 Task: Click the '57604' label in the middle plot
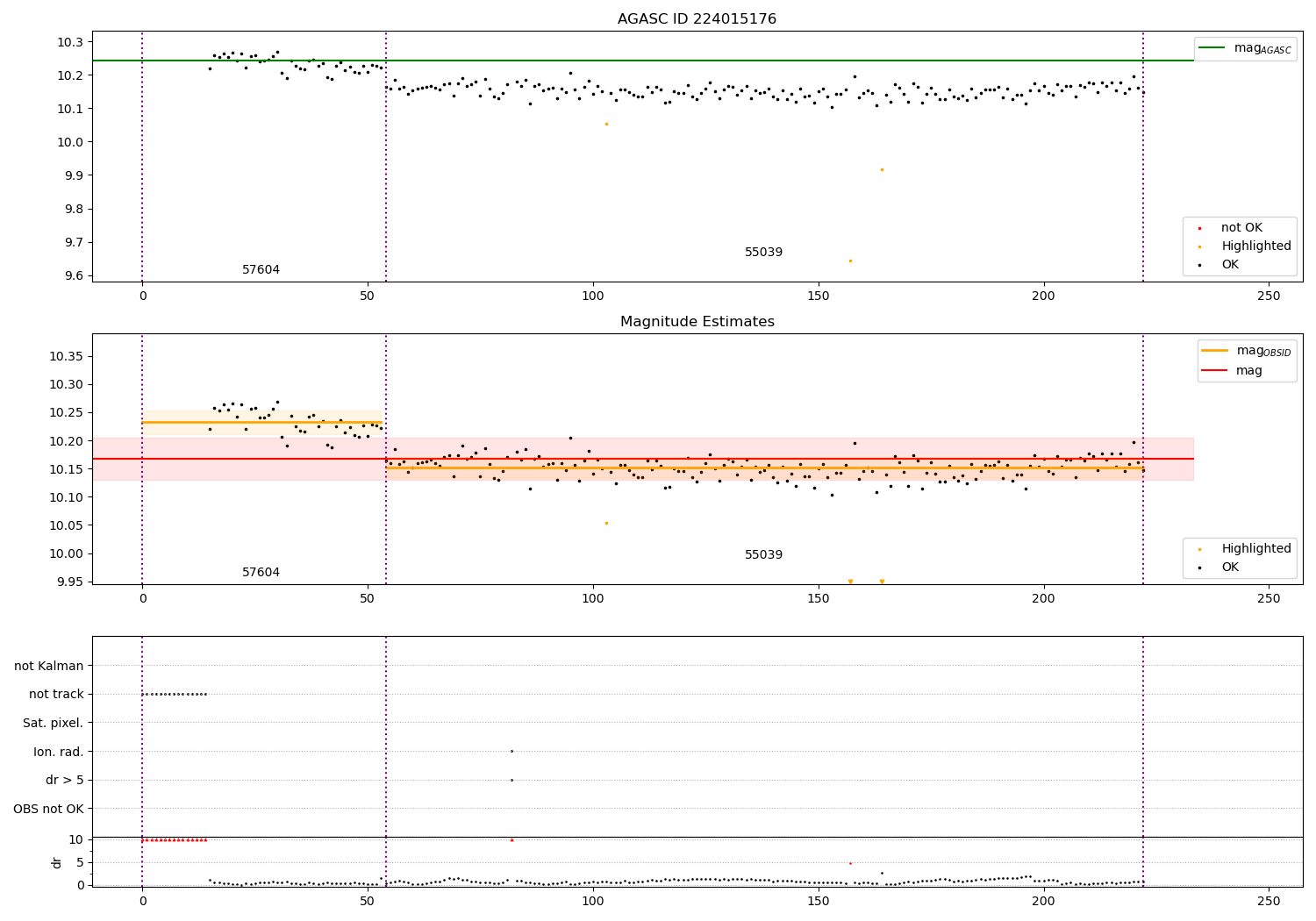pos(261,573)
